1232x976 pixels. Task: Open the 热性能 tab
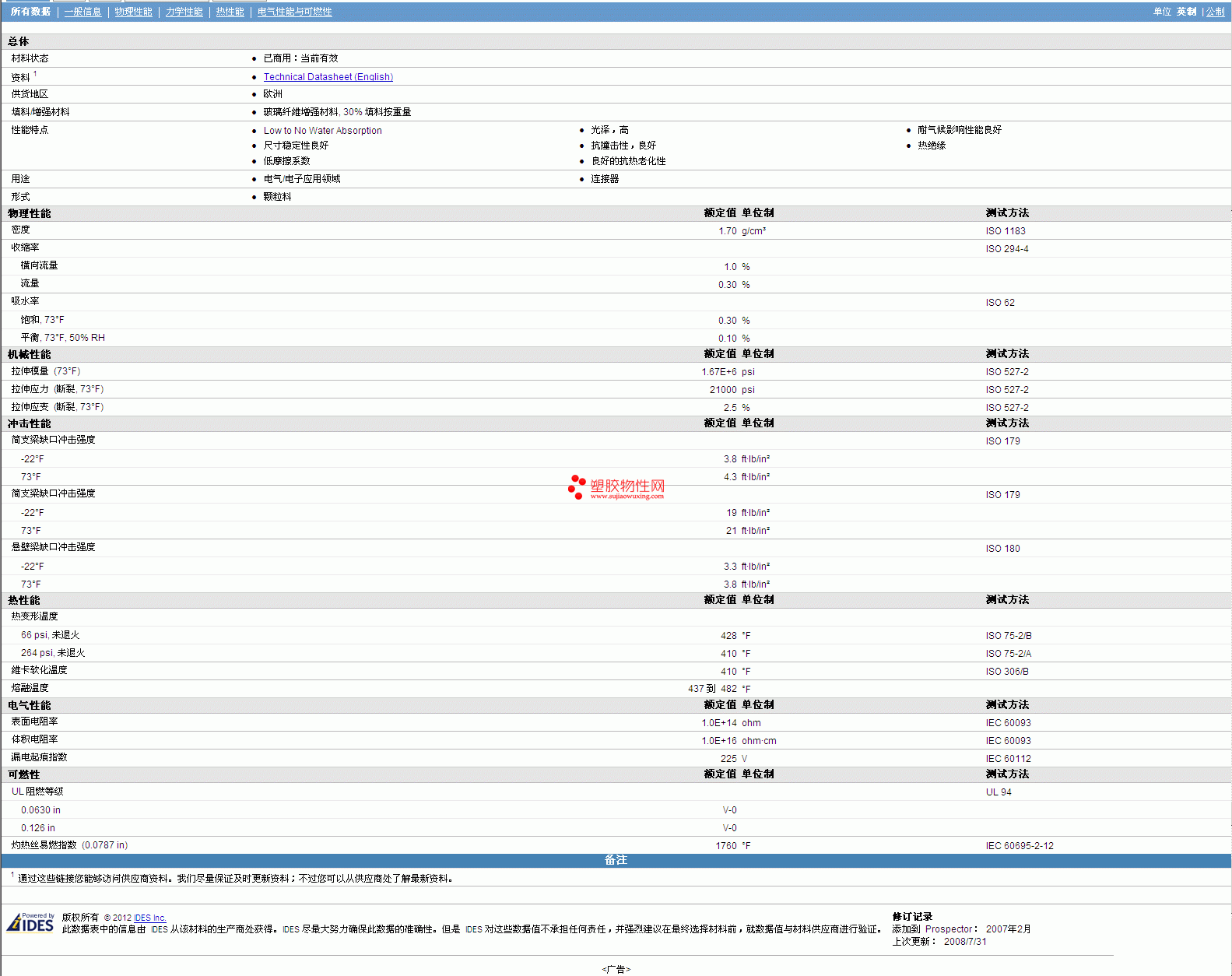(x=230, y=12)
